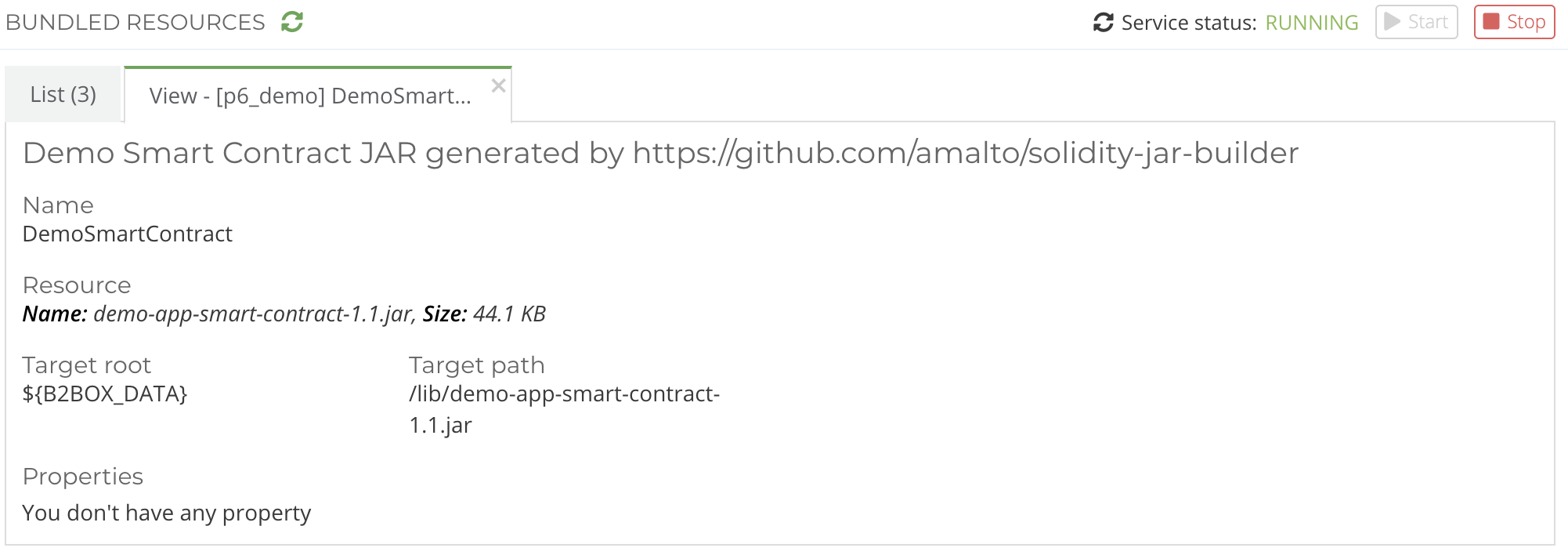The image size is (1568, 555).
Task: Close the View DemoSmart tab with the X
Action: [498, 86]
